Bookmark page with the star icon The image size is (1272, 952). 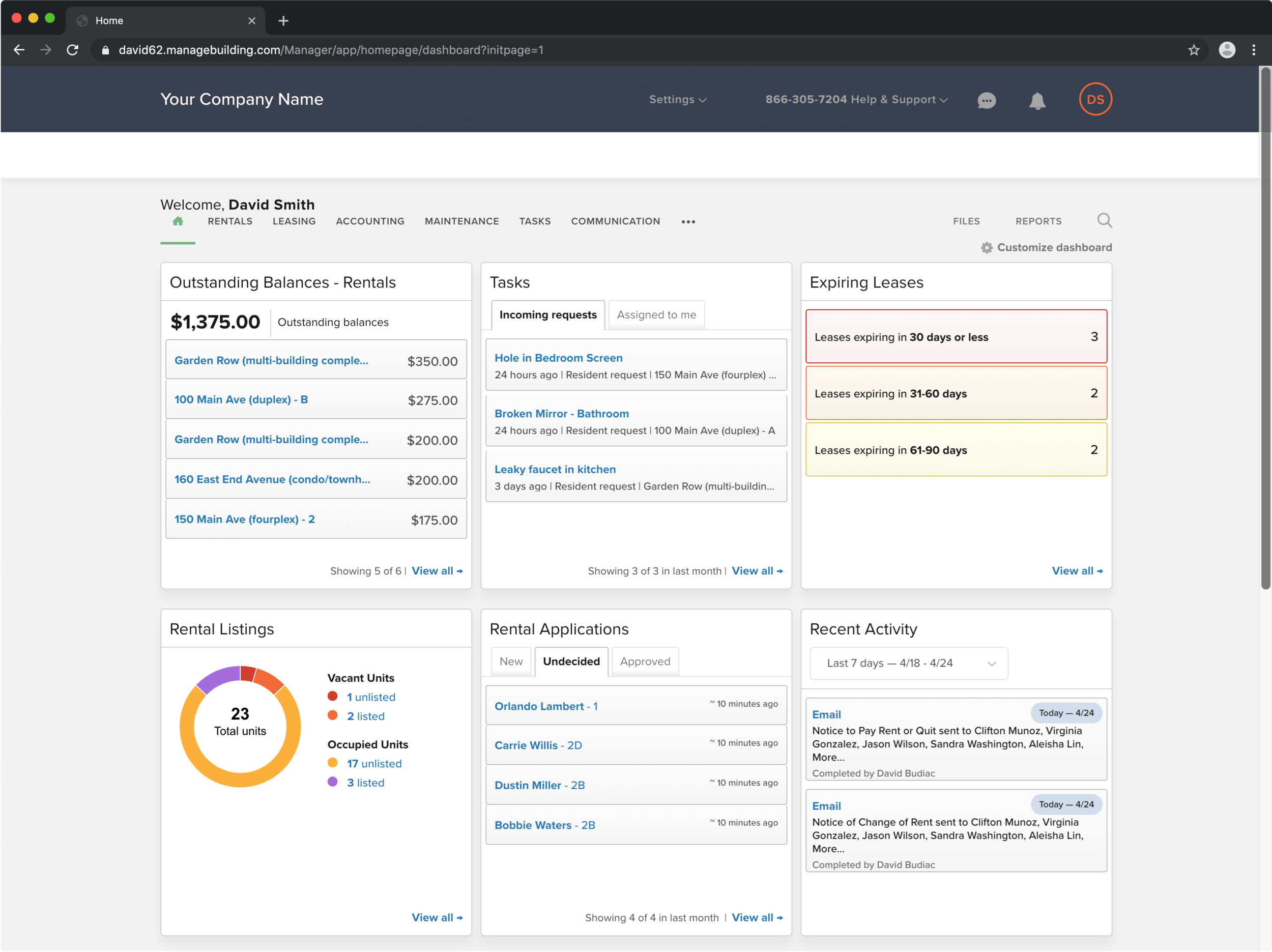tap(1193, 50)
